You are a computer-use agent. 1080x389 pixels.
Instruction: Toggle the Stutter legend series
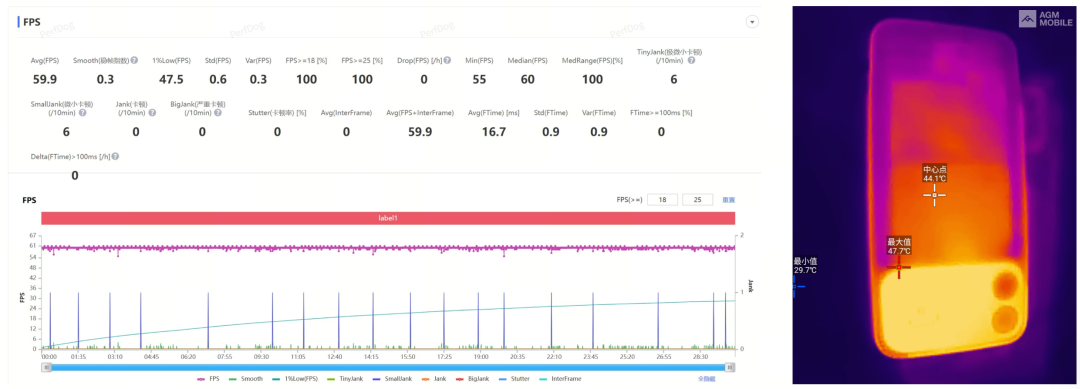514,379
